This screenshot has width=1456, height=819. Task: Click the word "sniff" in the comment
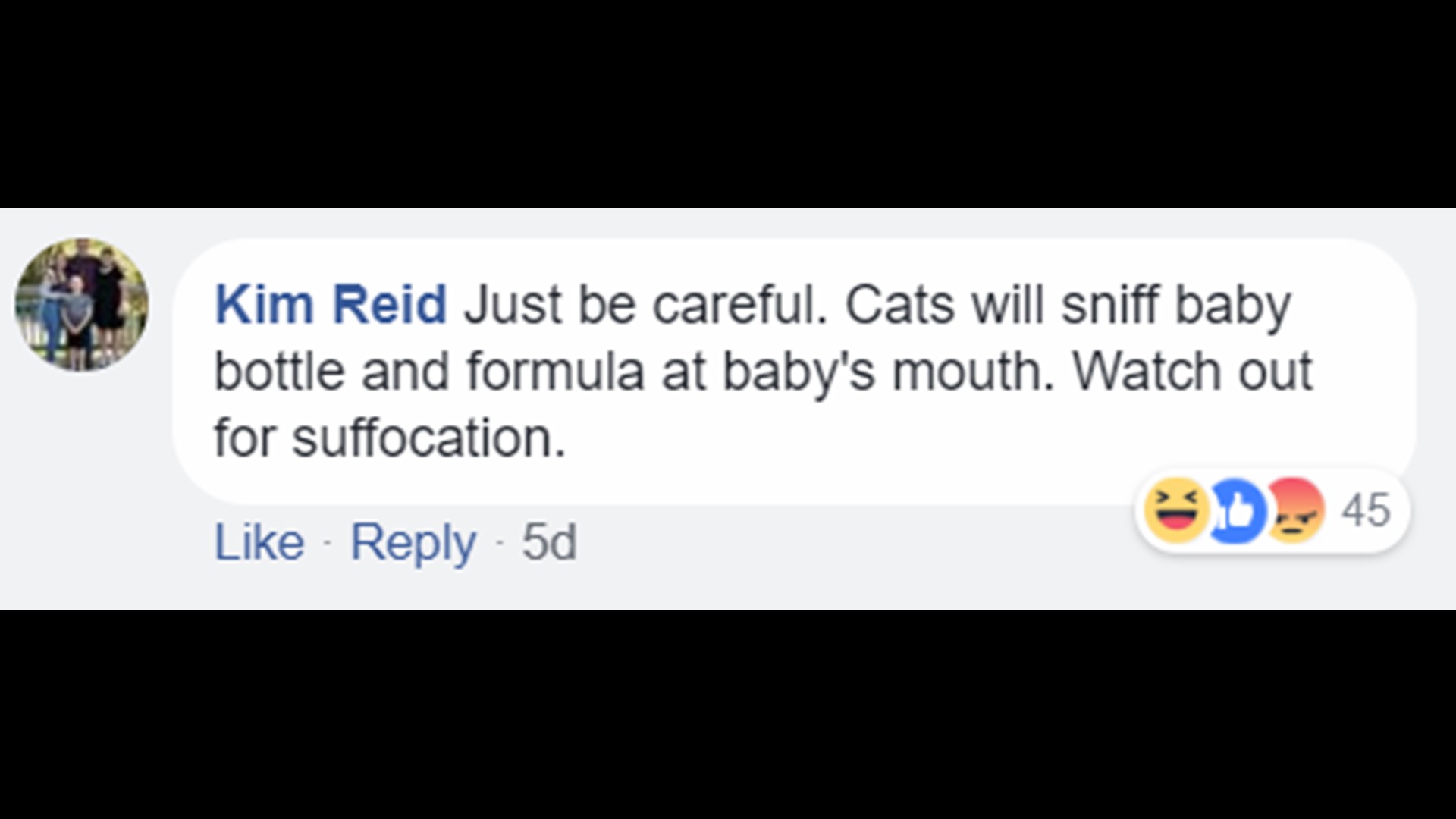click(x=1109, y=305)
